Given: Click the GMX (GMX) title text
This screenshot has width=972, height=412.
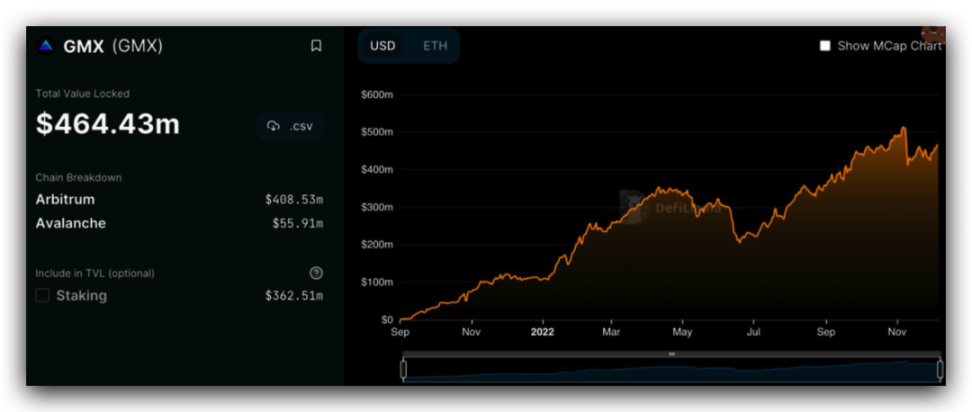Looking at the screenshot, I should [113, 46].
